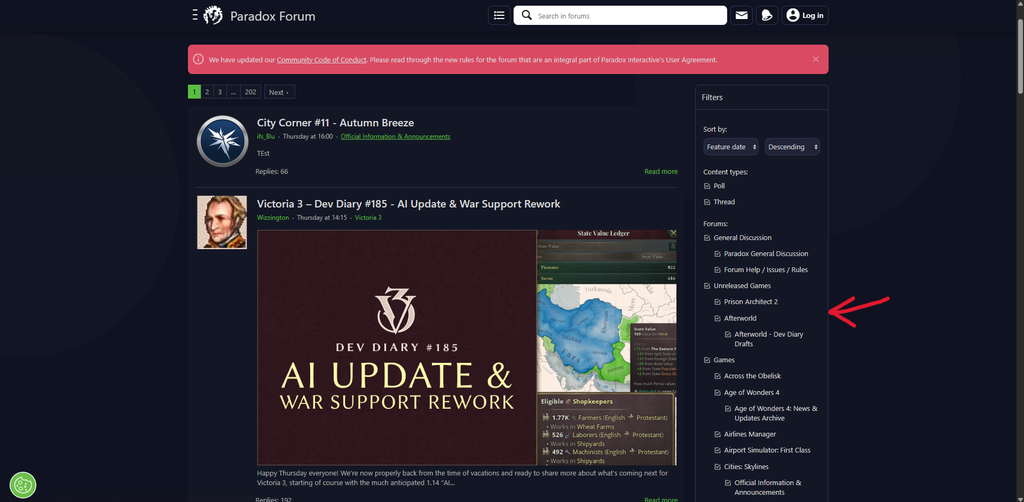Click the Paradox Forum logo
1024x502 pixels.
tap(213, 16)
